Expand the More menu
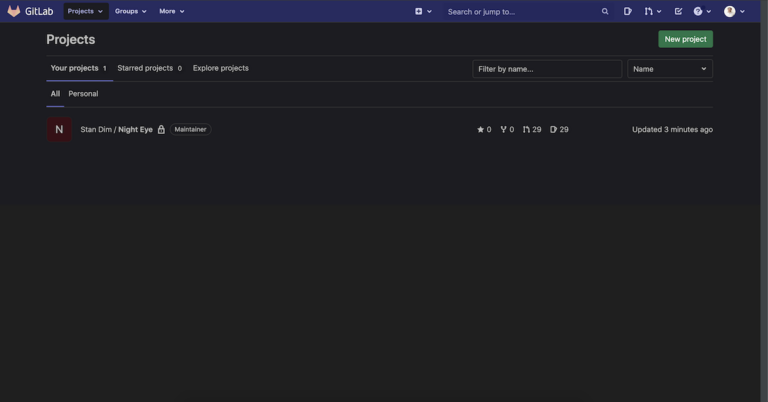Viewport: 768px width, 402px height. 171,11
